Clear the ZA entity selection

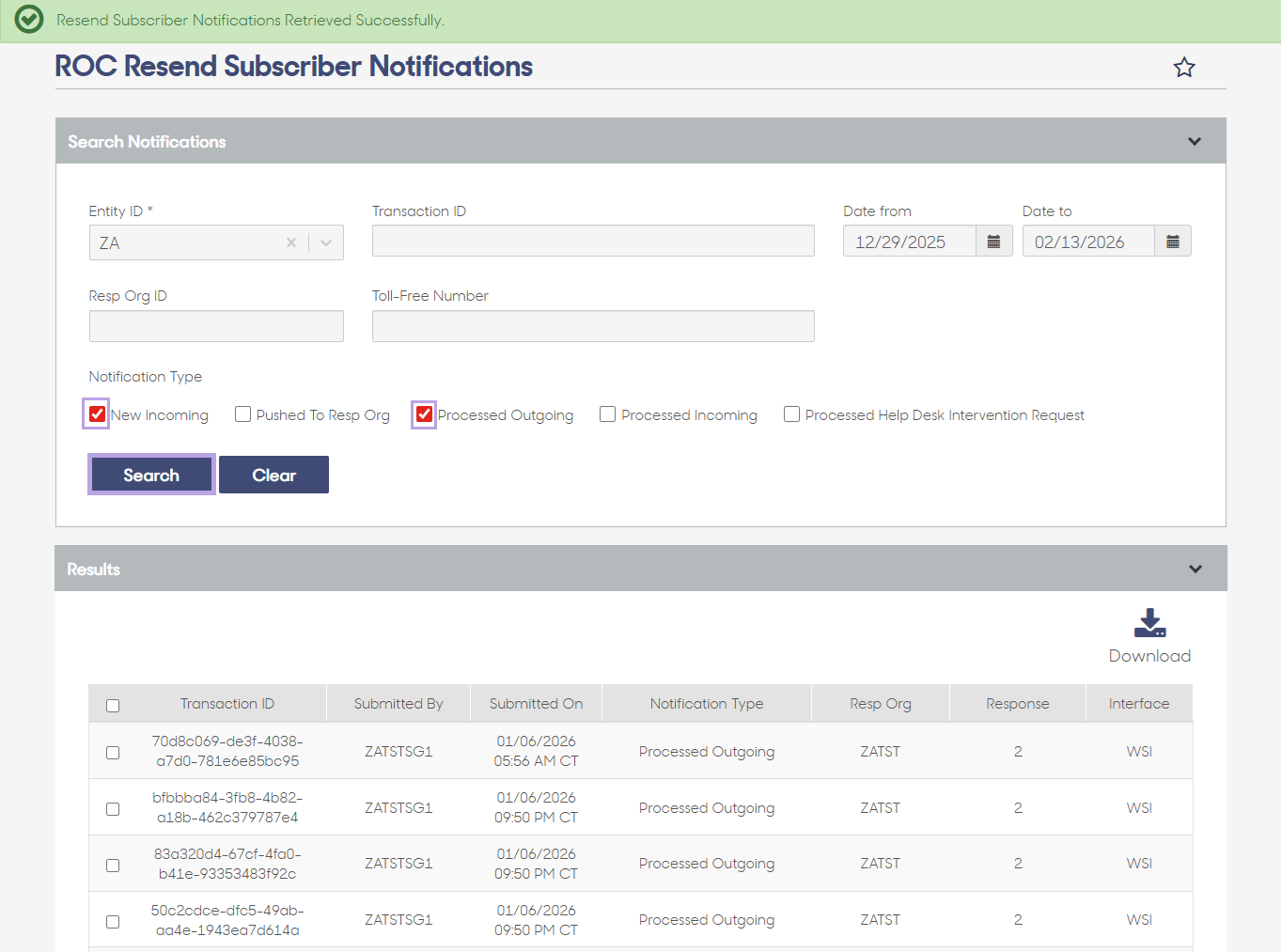(291, 242)
